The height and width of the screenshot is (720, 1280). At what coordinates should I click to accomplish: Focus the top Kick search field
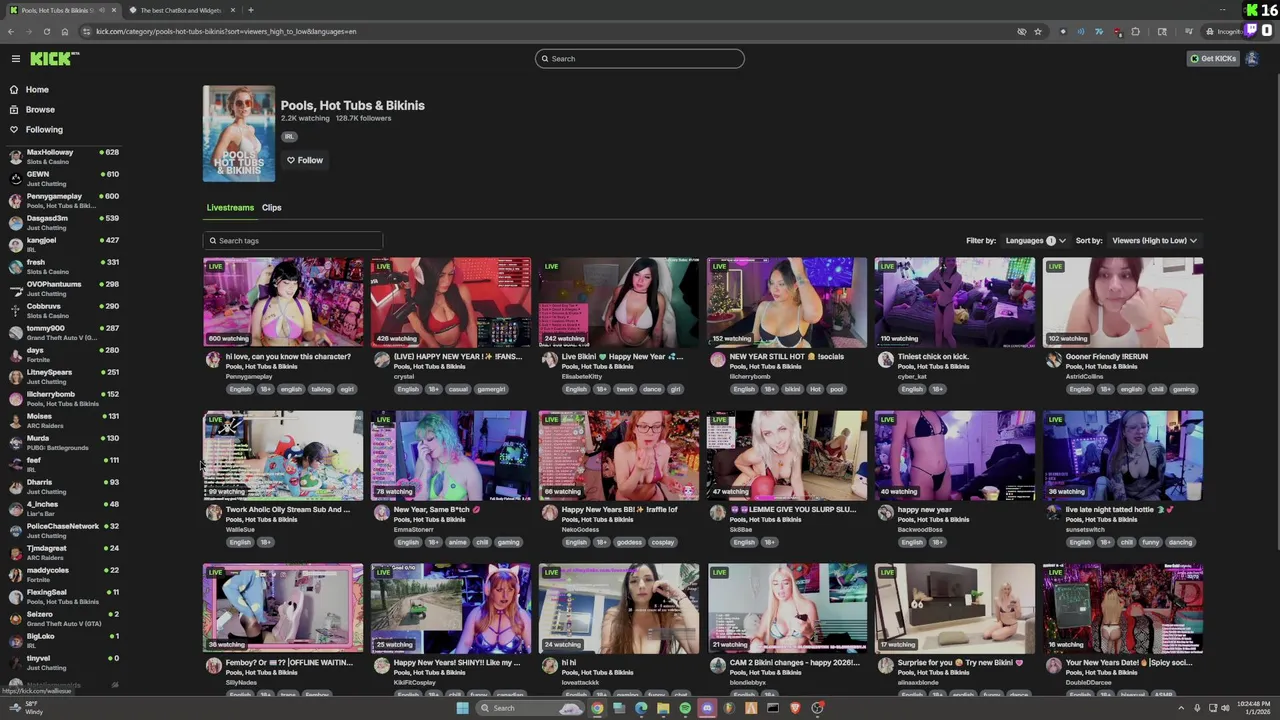click(640, 59)
